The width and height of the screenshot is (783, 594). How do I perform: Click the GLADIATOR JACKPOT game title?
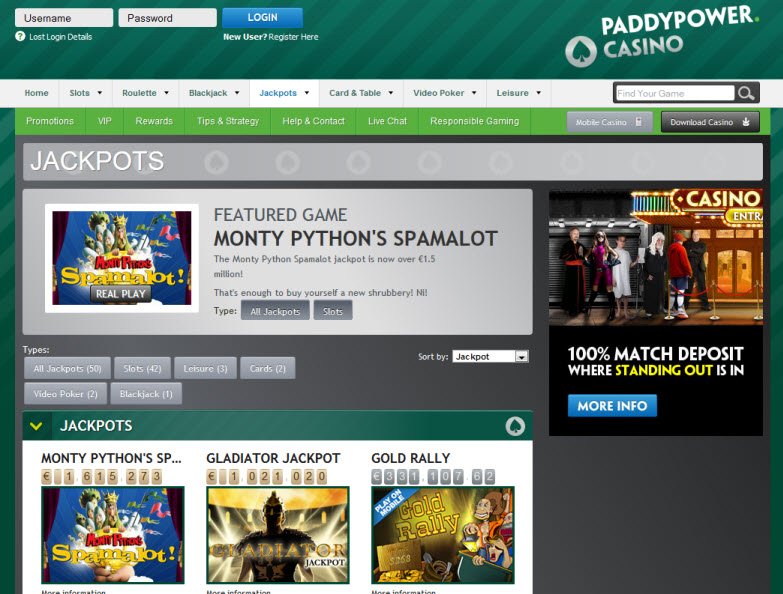point(273,458)
